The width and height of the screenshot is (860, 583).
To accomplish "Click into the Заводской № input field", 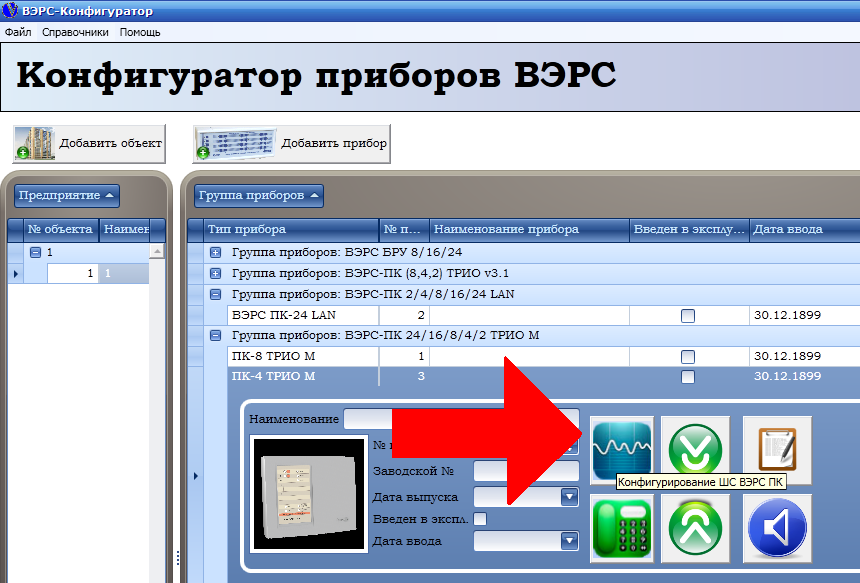I will [x=525, y=471].
